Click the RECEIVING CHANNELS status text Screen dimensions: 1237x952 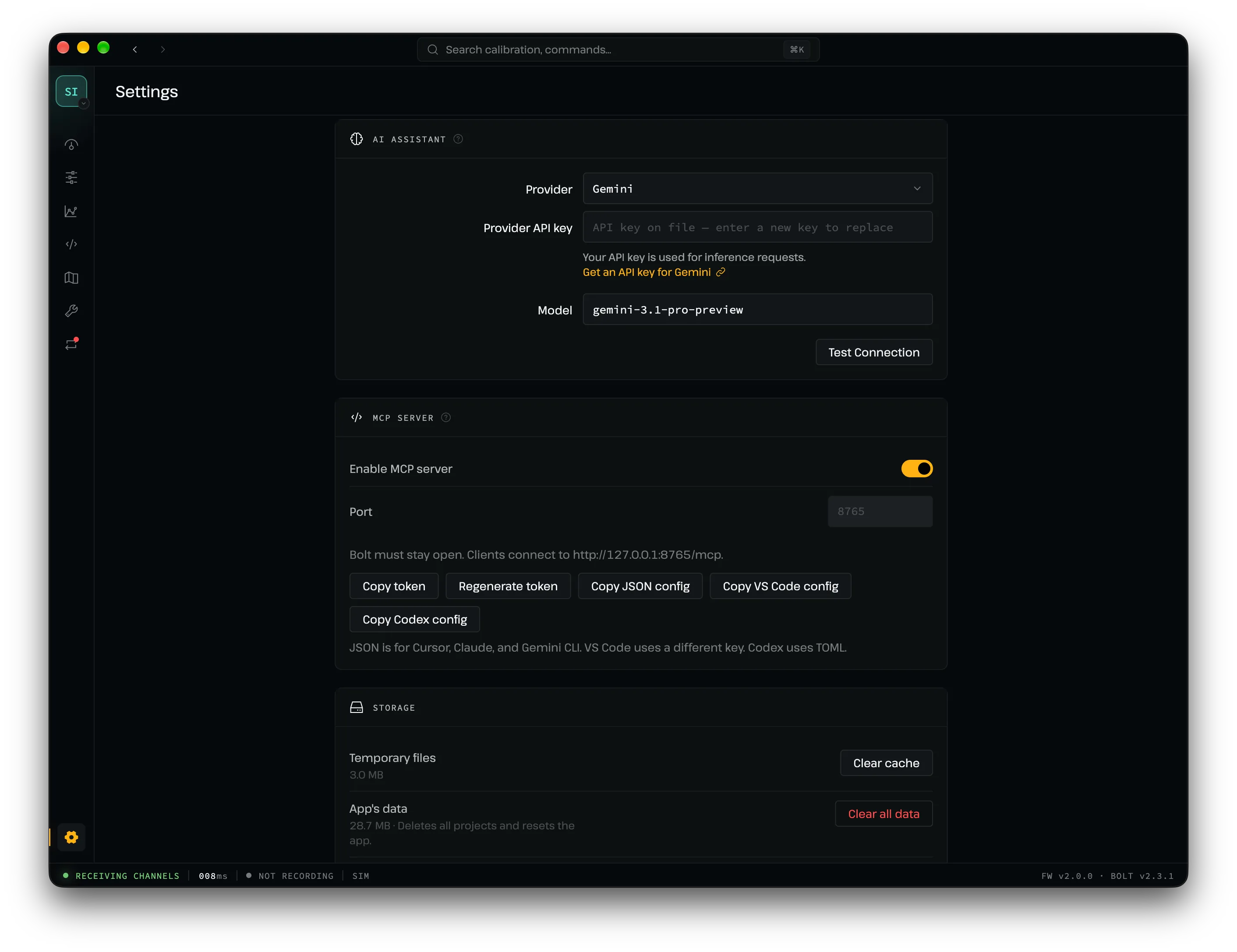point(127,875)
